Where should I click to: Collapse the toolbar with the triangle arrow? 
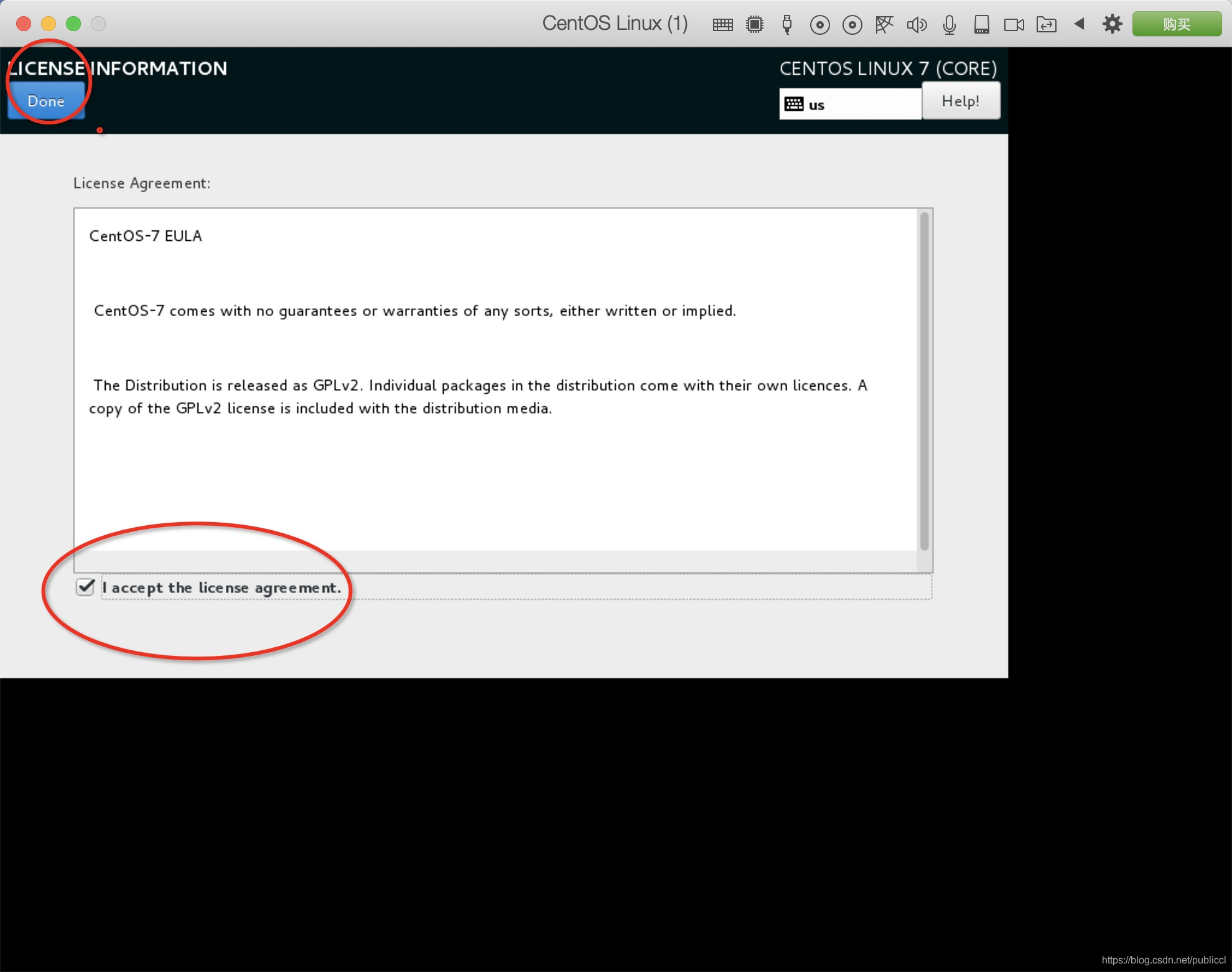point(1080,24)
